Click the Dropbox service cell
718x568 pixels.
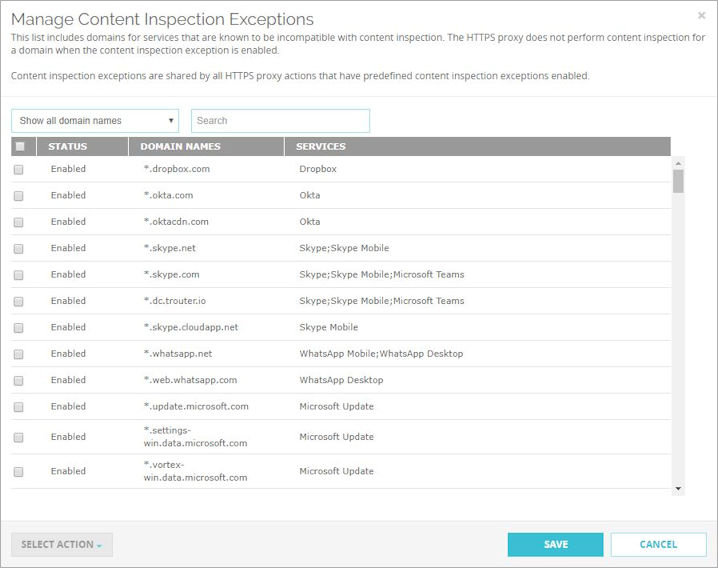318,169
